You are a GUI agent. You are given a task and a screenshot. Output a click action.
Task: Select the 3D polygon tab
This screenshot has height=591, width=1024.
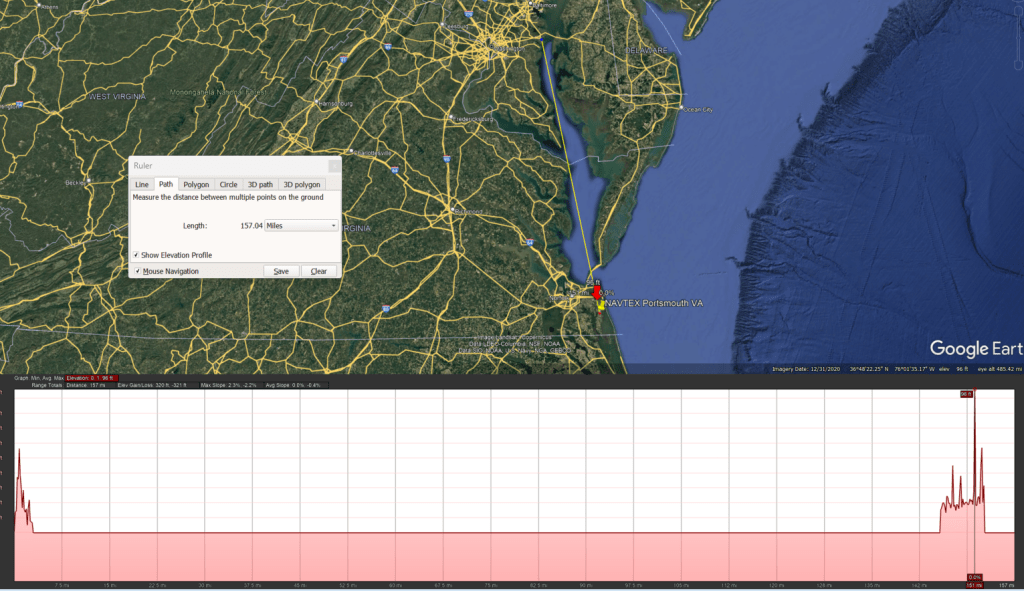coord(301,185)
